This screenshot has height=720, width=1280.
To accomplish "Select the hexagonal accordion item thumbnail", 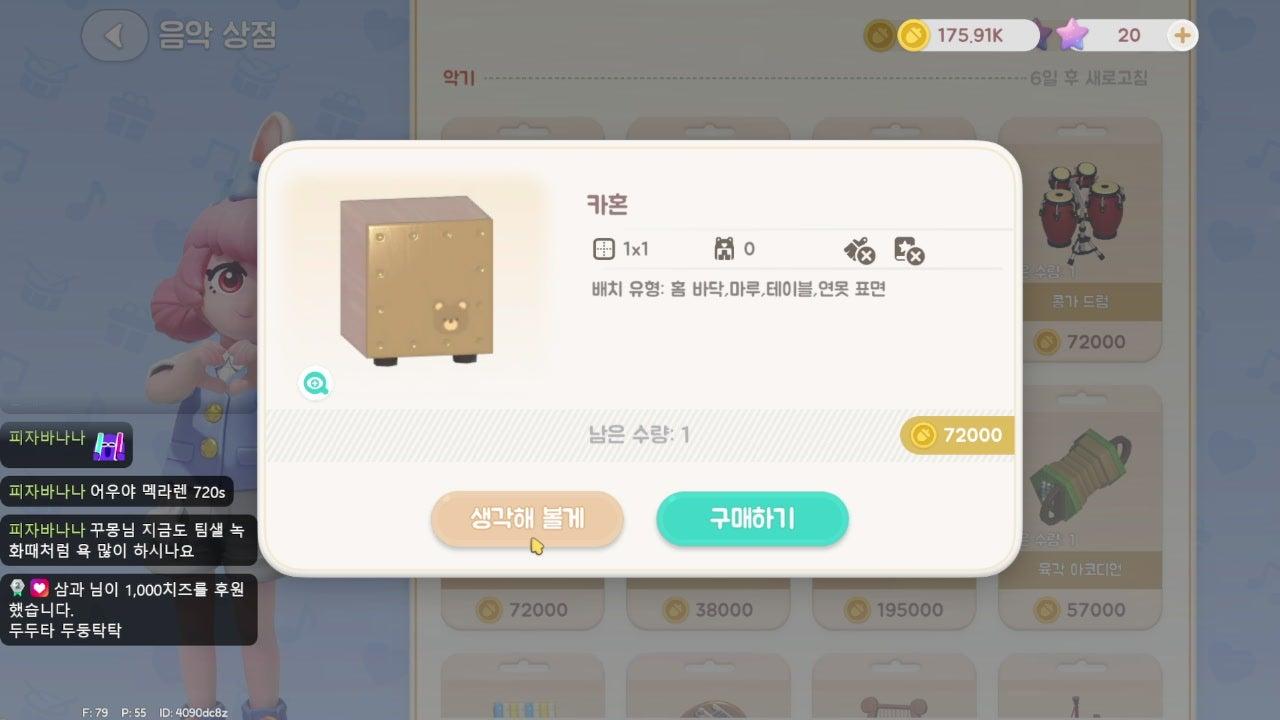I will click(1081, 478).
